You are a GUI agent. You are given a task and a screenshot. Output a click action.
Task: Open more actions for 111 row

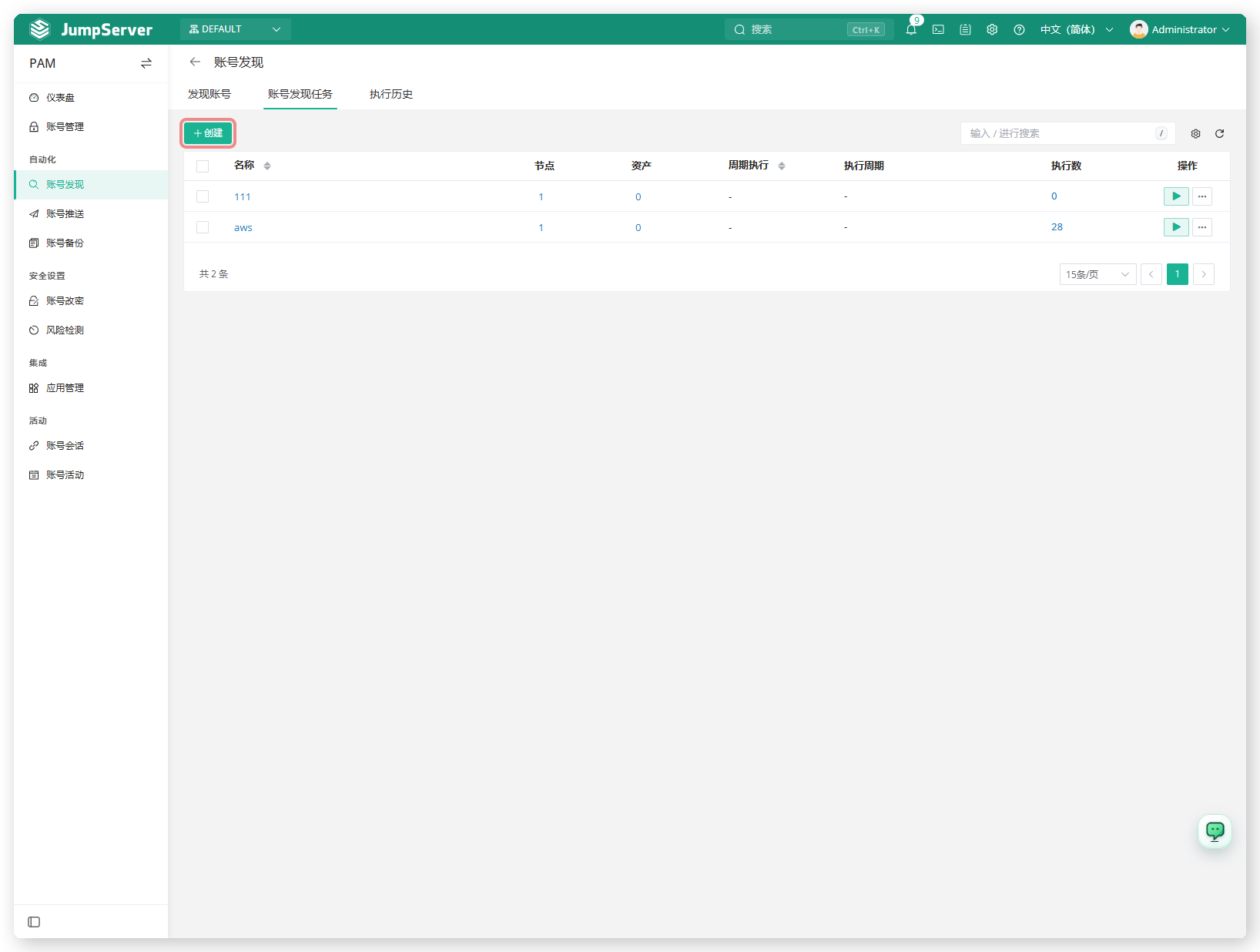(1202, 196)
